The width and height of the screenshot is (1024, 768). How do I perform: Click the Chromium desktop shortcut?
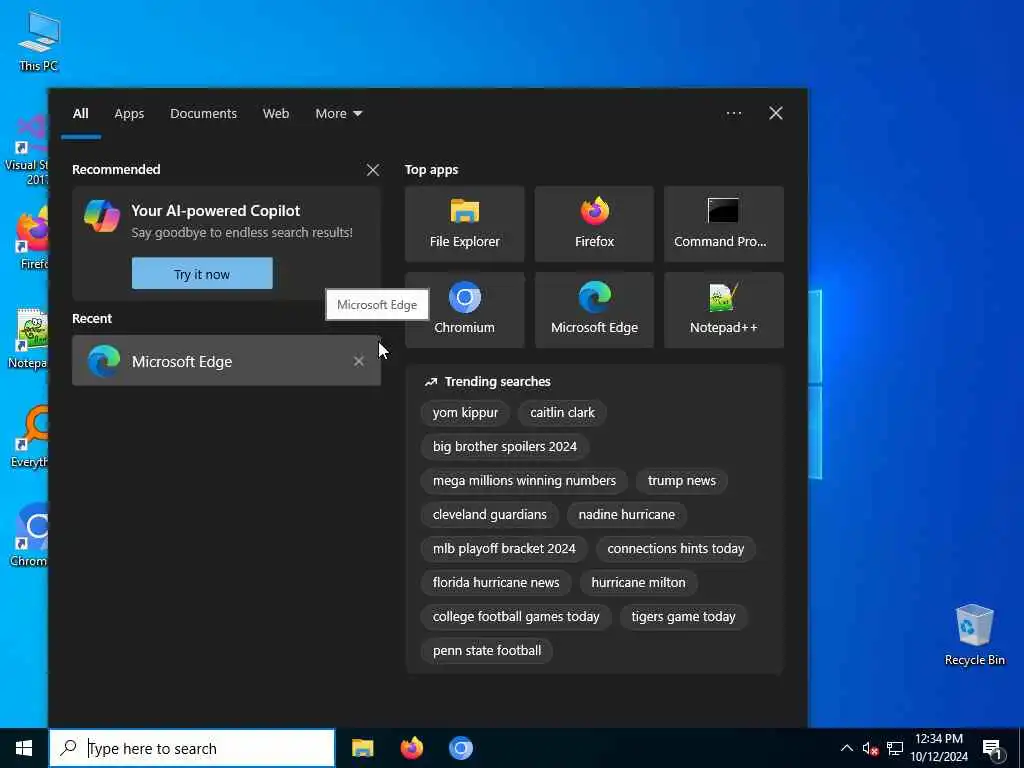tap(29, 536)
